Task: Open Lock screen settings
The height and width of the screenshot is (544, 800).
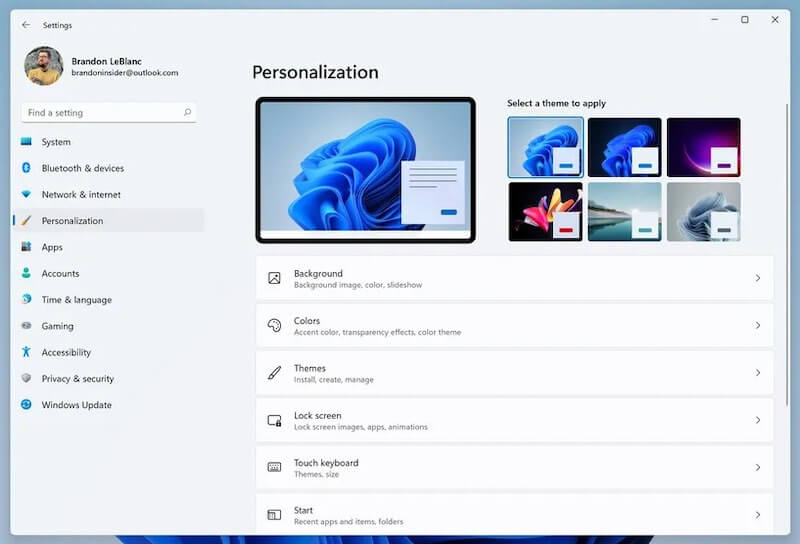Action: (514, 420)
